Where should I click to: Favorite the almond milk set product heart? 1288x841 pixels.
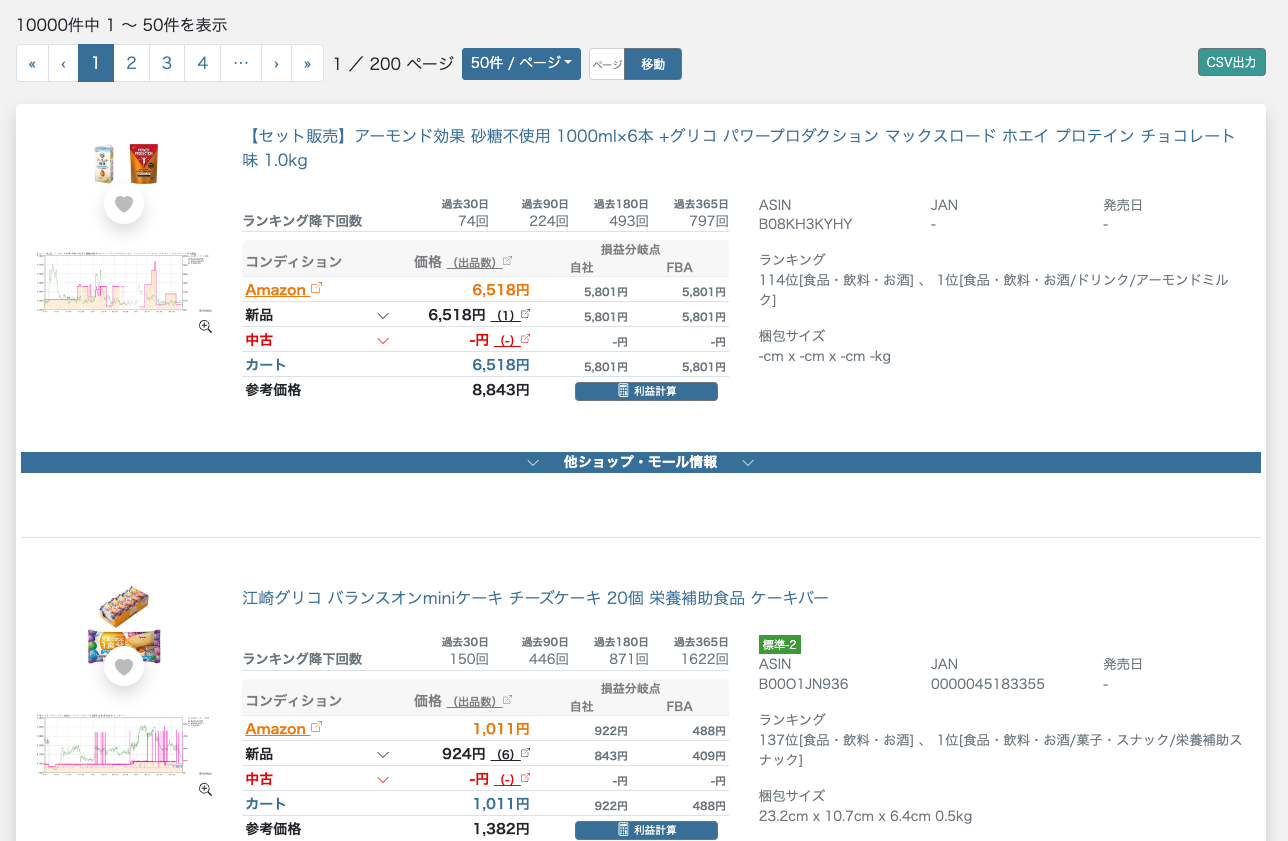pyautogui.click(x=124, y=204)
